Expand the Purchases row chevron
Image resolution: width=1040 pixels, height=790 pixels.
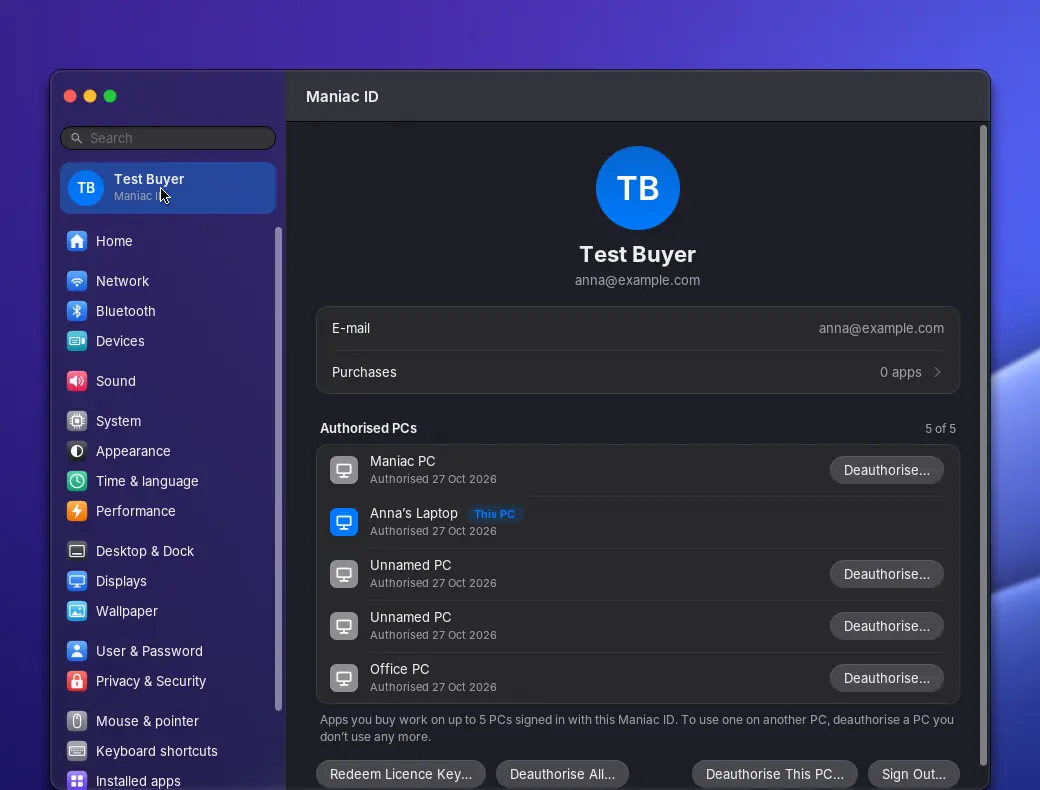click(937, 373)
